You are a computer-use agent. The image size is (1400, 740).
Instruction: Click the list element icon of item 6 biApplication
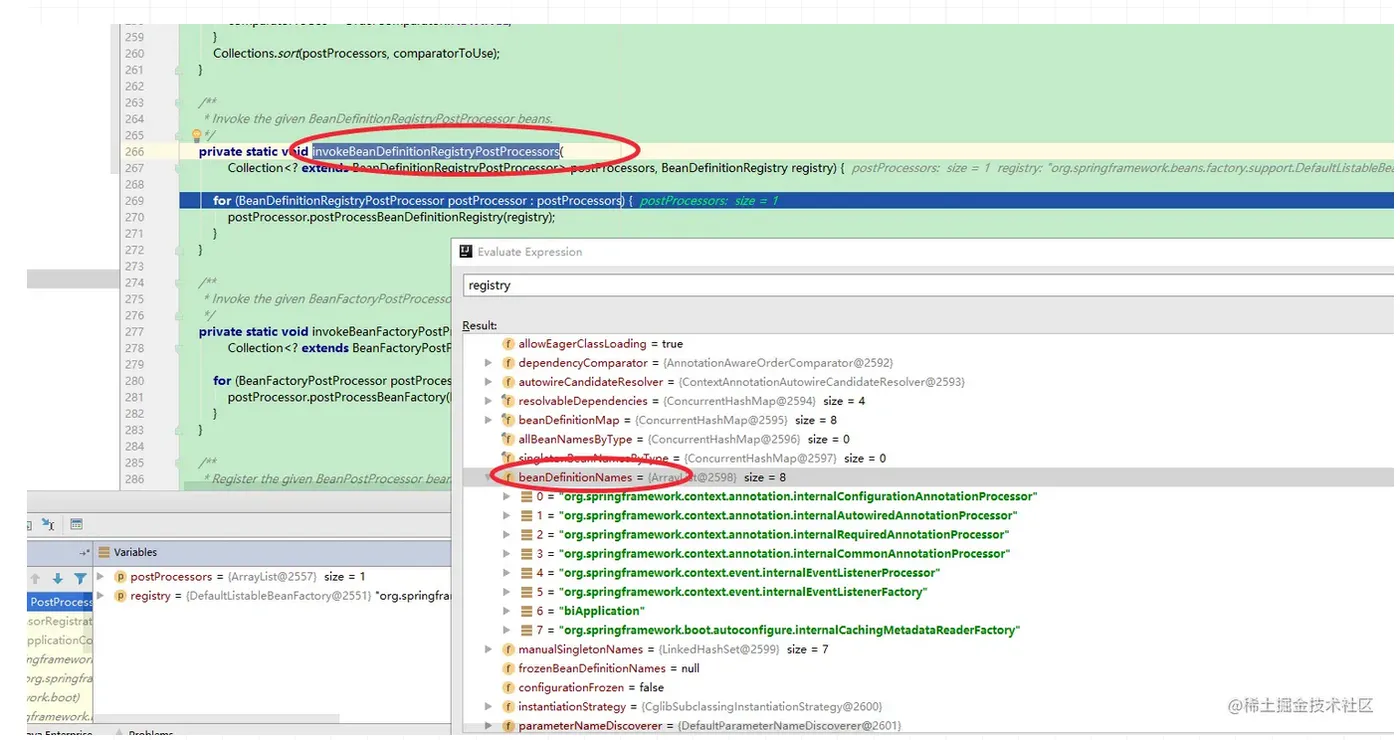(x=527, y=611)
